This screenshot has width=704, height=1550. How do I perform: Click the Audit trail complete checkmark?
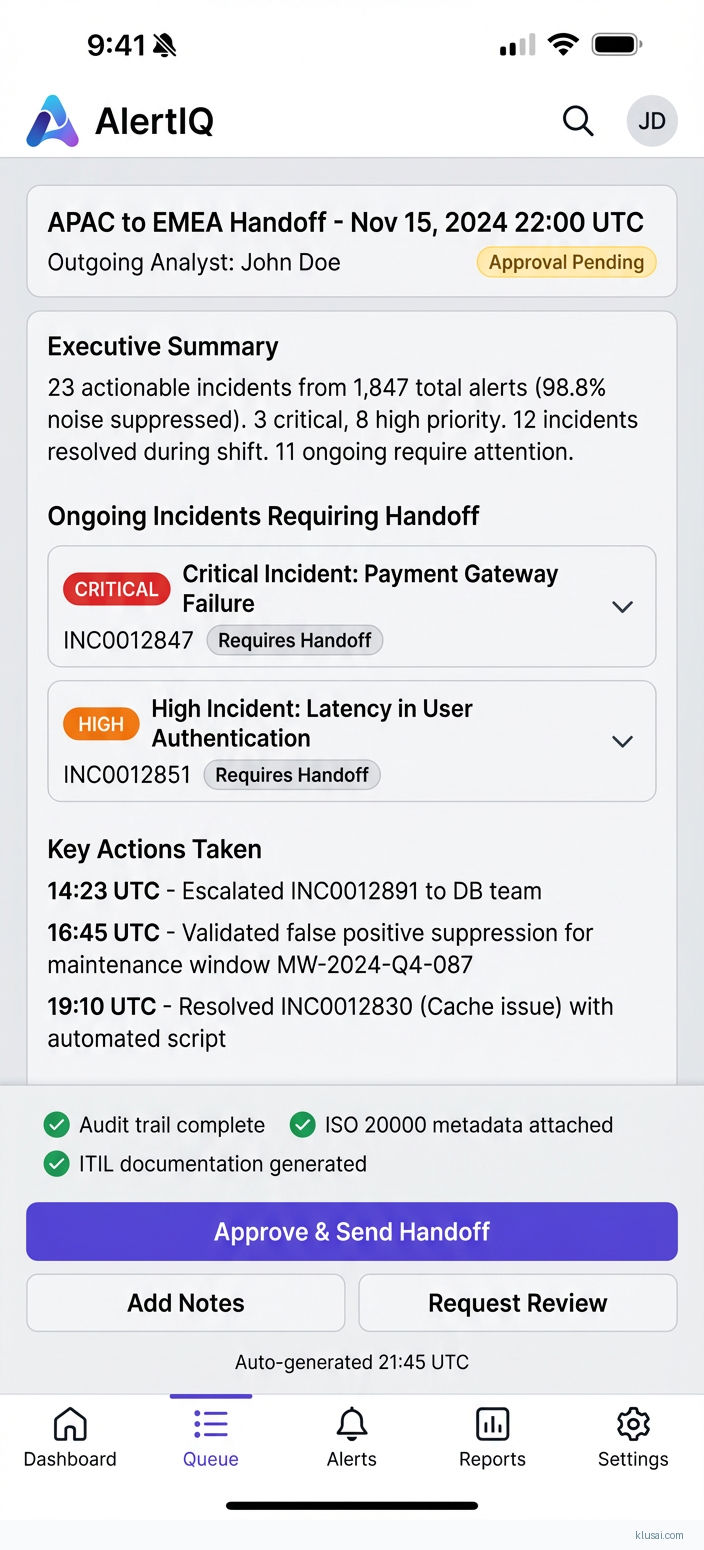click(57, 1124)
